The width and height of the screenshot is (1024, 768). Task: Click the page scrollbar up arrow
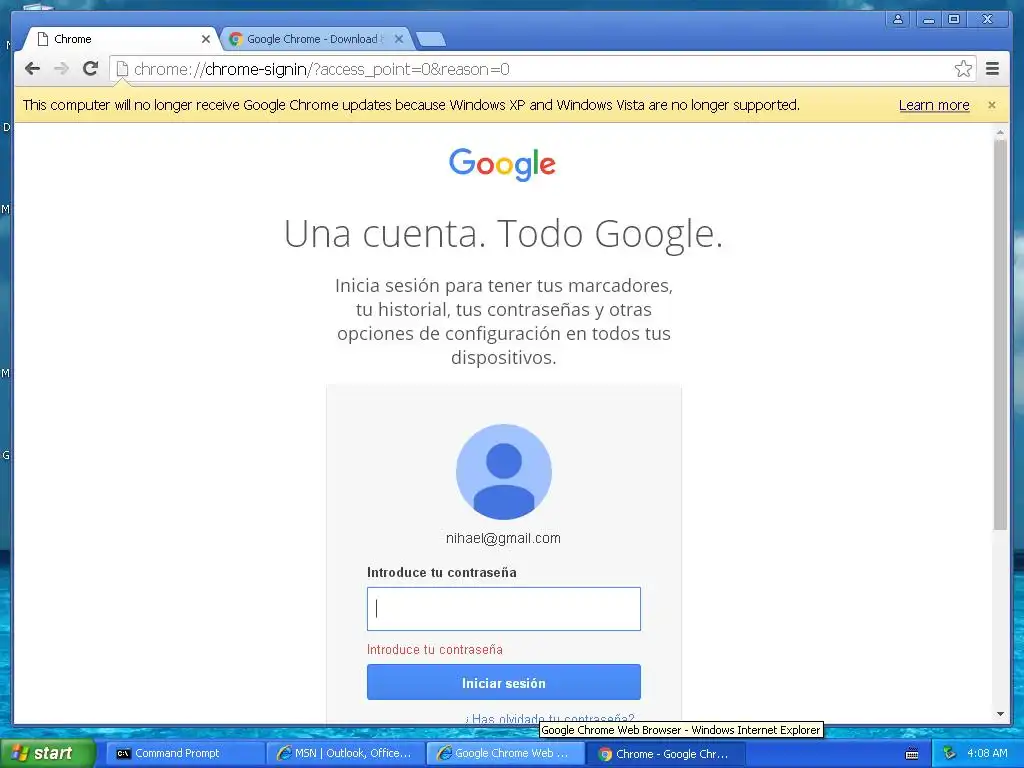(x=1000, y=133)
